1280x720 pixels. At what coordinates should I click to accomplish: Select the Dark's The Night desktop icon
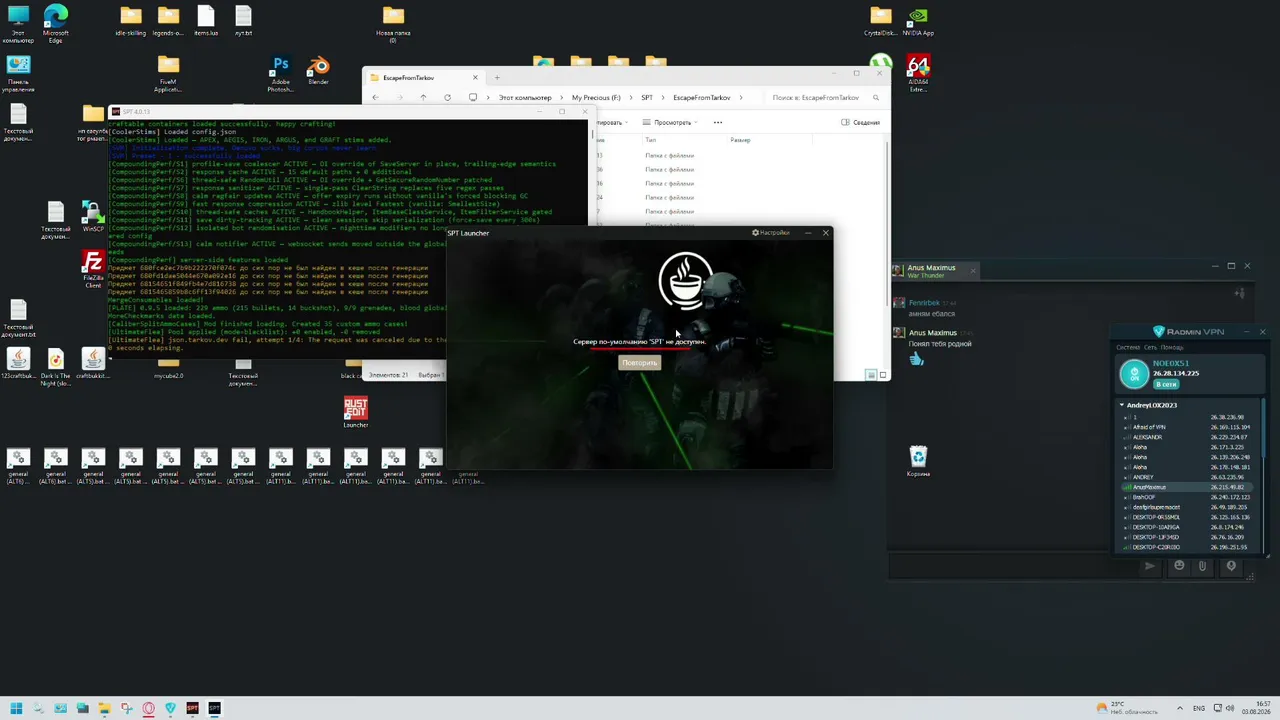[x=55, y=367]
